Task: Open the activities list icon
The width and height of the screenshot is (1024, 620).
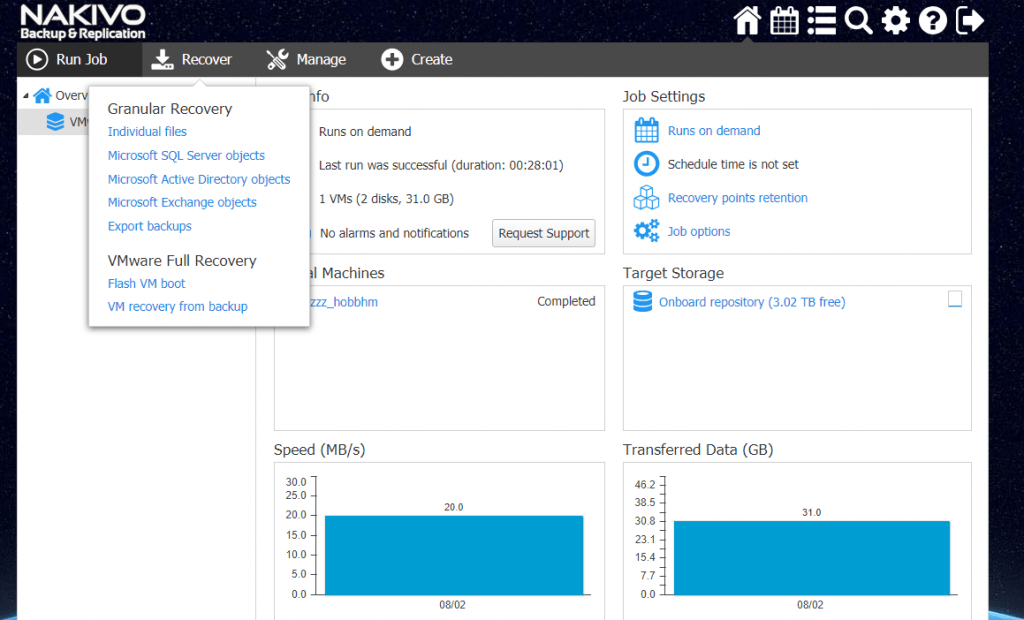Action: (821, 21)
